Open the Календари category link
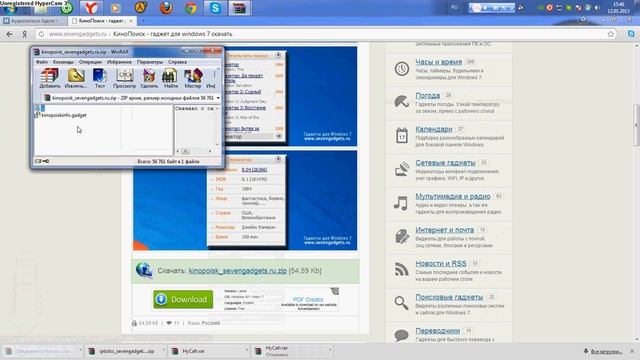The width and height of the screenshot is (640, 360). tap(433, 129)
